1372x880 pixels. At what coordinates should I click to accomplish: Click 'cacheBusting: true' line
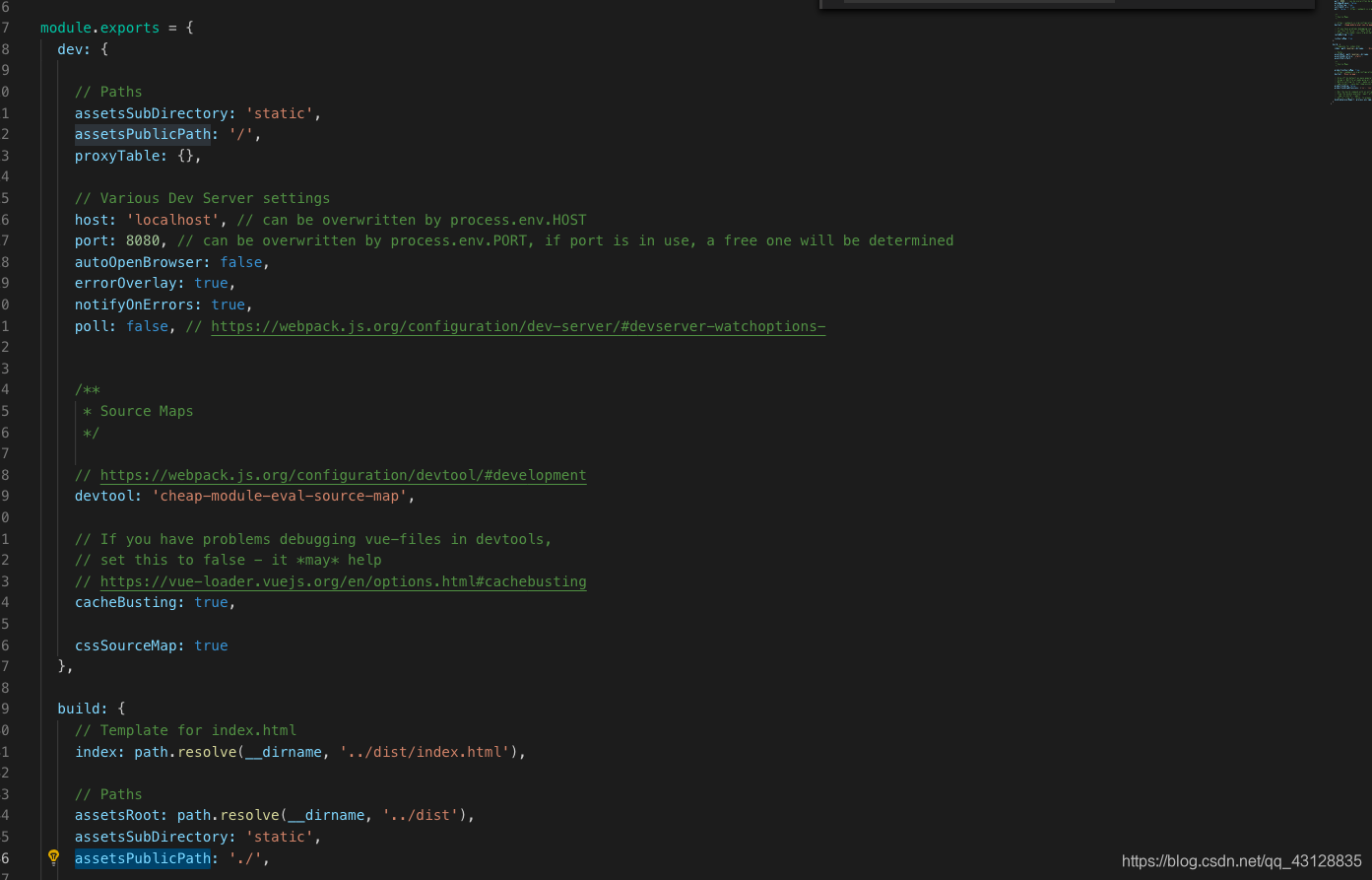point(156,602)
